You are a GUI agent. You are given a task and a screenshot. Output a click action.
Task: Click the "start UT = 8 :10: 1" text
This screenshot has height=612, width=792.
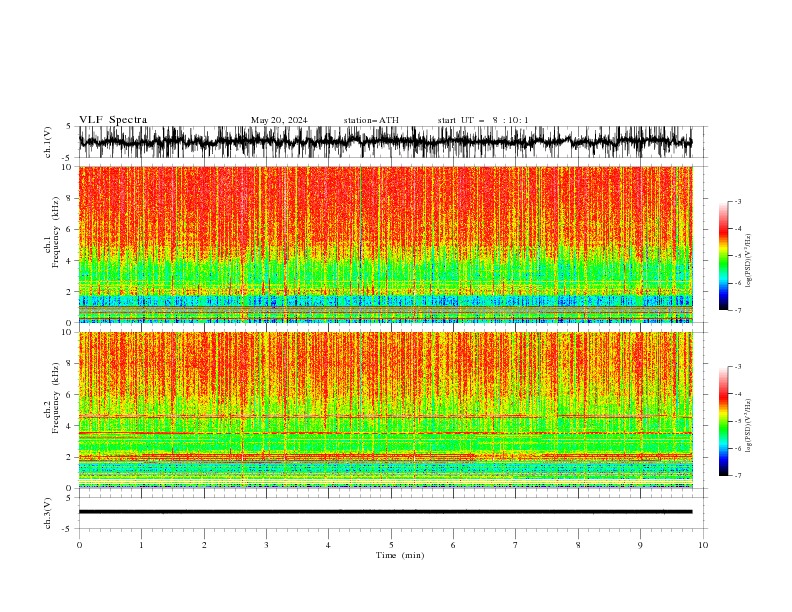click(x=483, y=120)
